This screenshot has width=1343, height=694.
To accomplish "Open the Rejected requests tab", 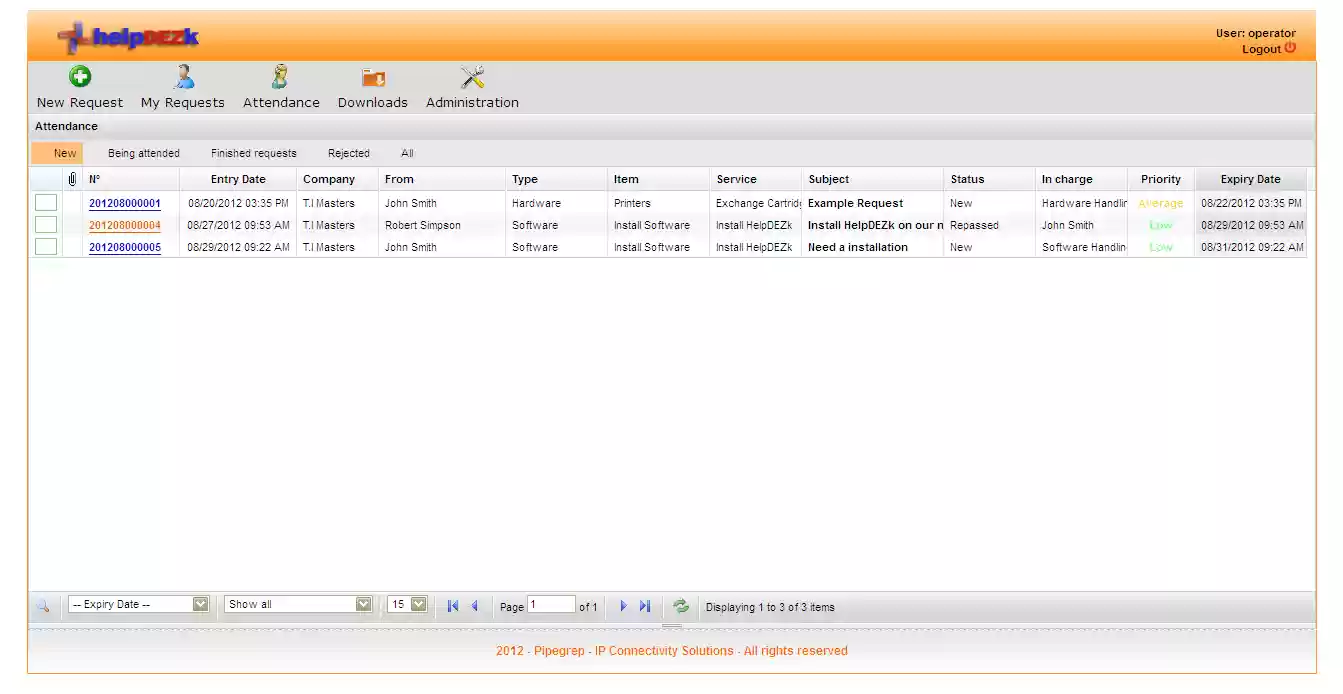I will (x=348, y=153).
